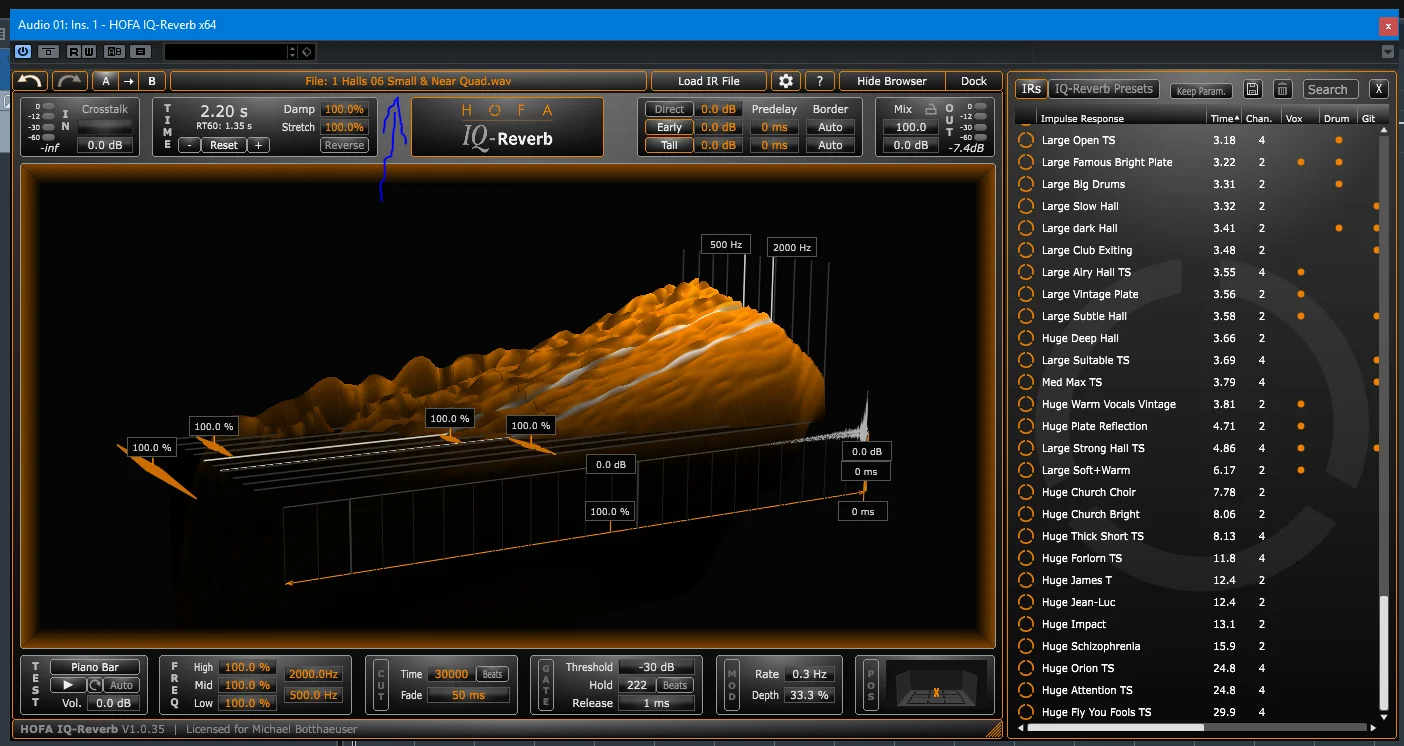Select slot A
The image size is (1404, 746).
click(x=106, y=81)
